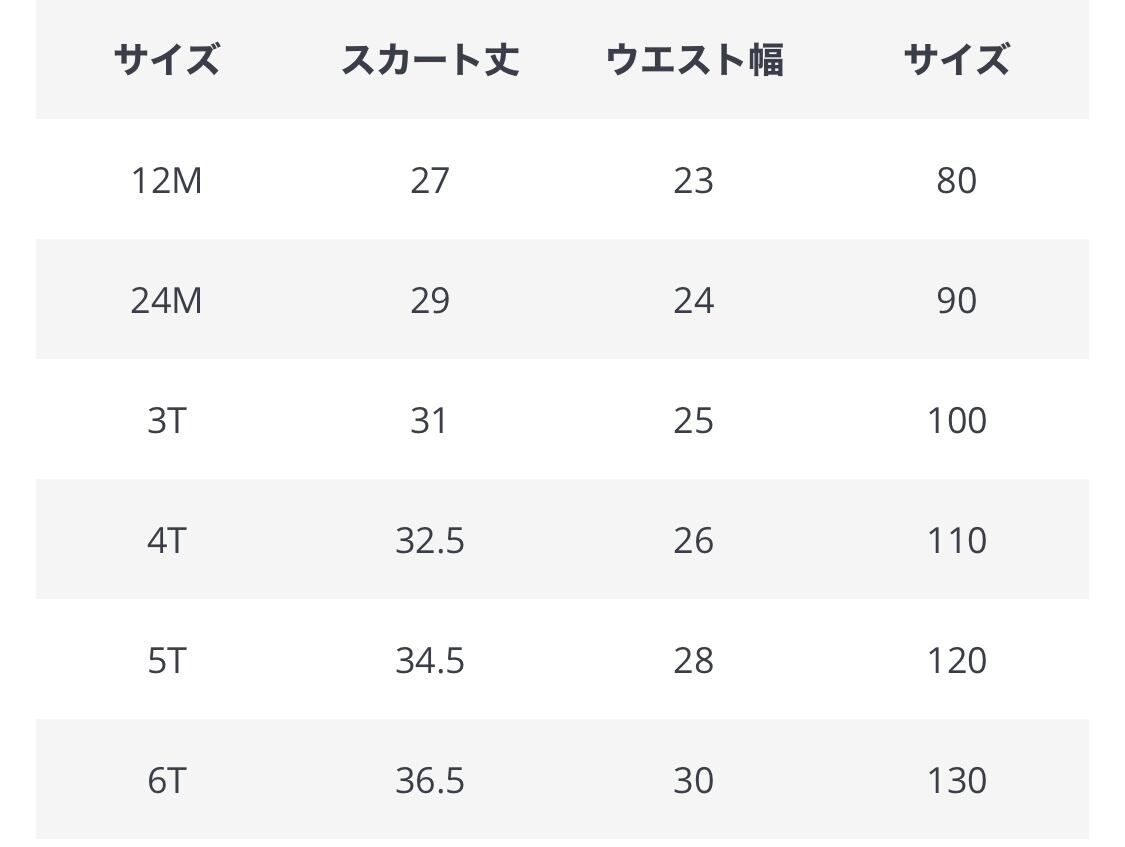Click waist width value 25
The height and width of the screenshot is (847, 1125).
tap(693, 421)
